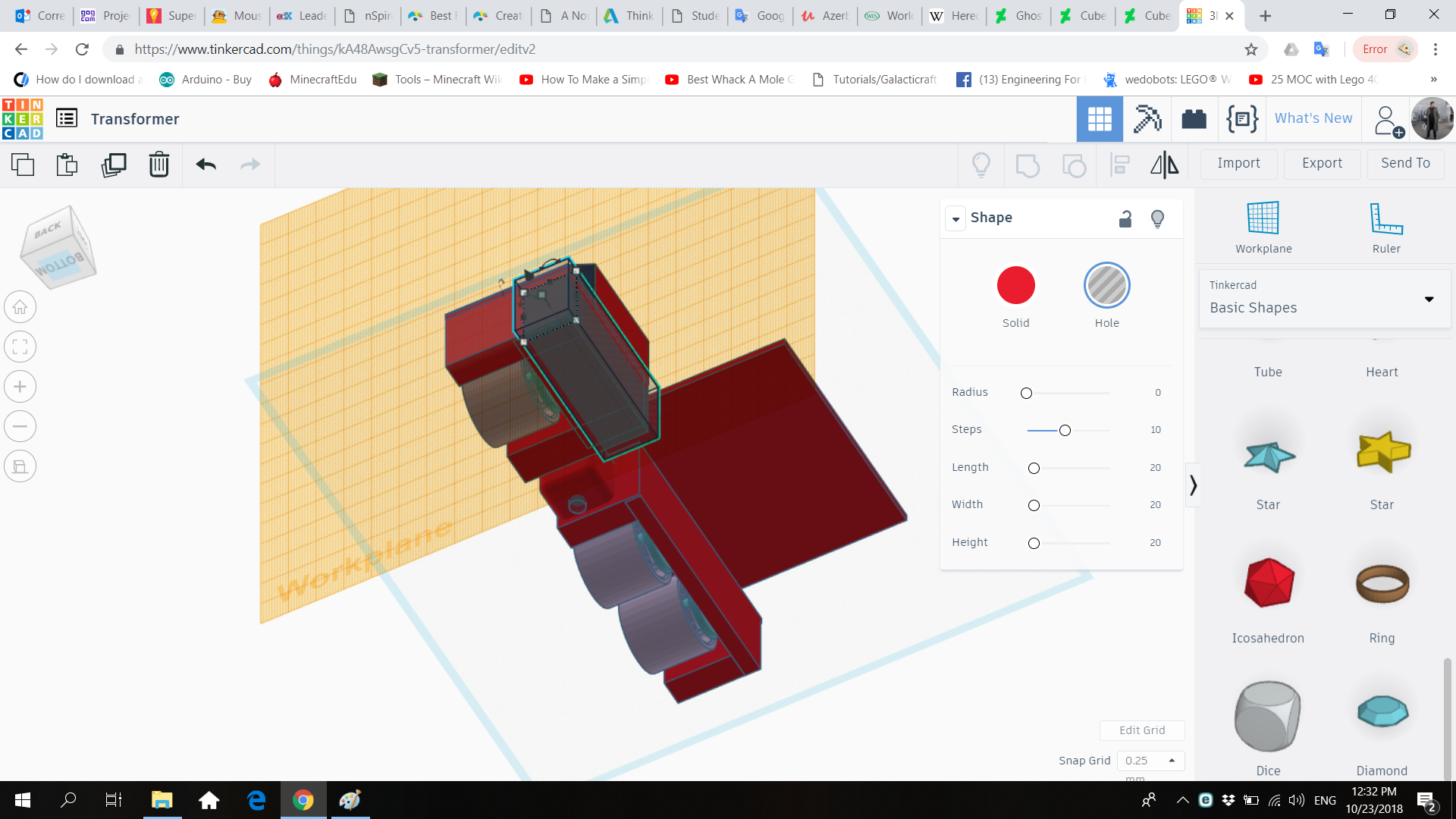Click the Export button
The image size is (1456, 819).
pos(1321,164)
